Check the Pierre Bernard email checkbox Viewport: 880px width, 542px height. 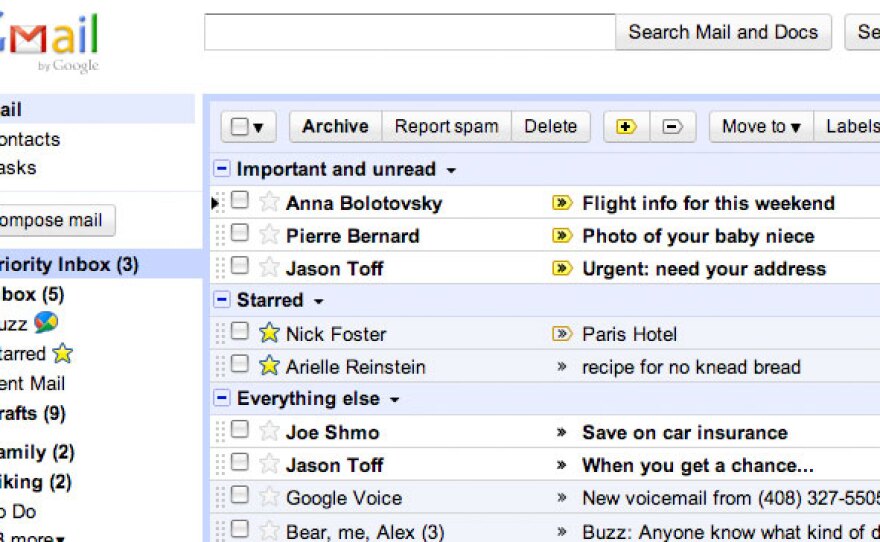click(x=240, y=233)
